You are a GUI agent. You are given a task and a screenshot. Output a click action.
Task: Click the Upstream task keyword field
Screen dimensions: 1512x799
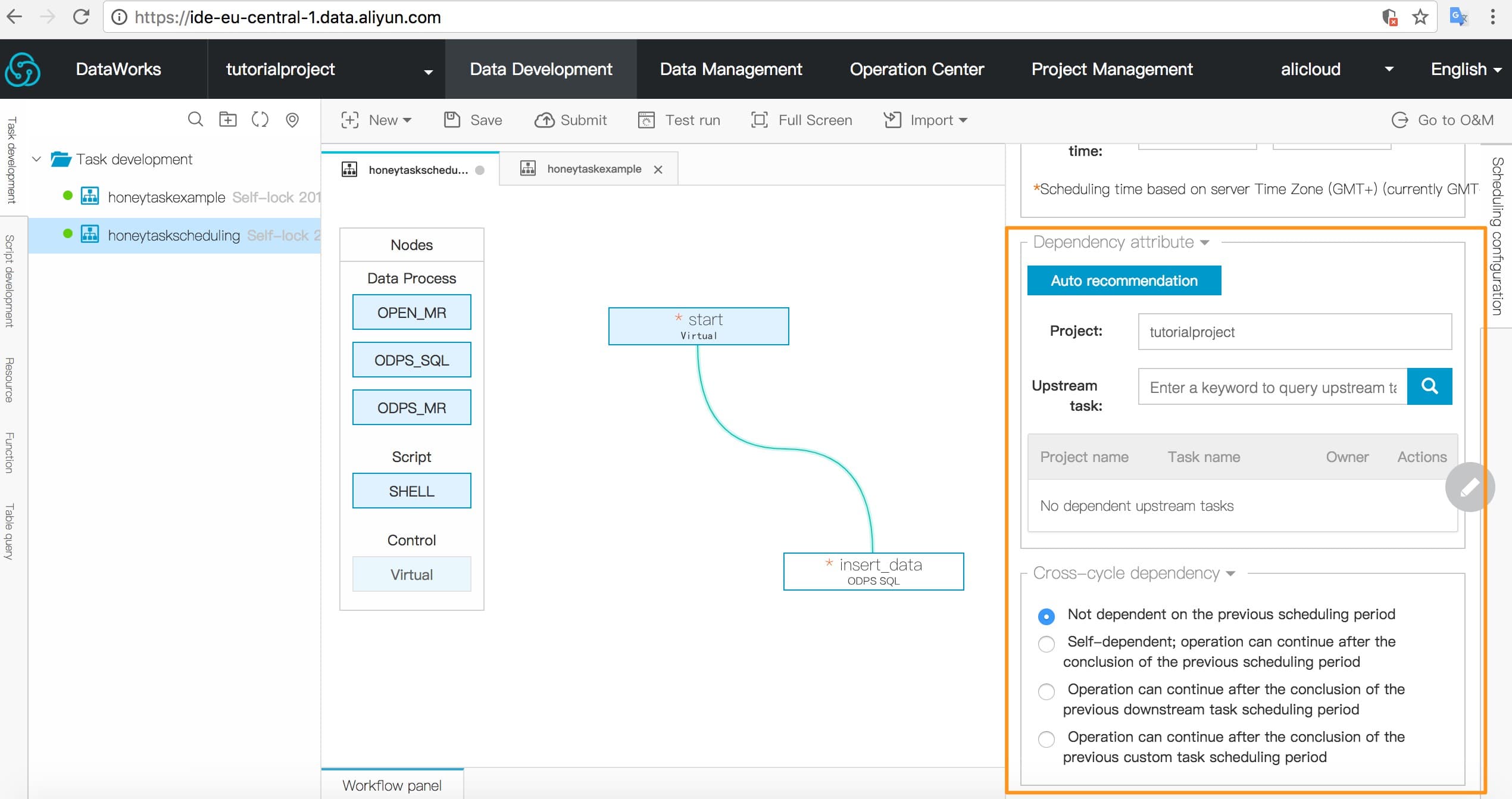[1273, 386]
